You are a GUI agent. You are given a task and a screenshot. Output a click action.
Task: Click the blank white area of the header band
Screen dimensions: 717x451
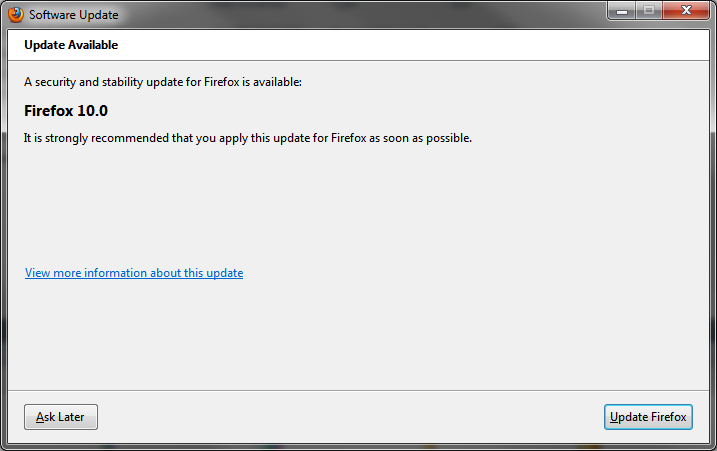400,45
